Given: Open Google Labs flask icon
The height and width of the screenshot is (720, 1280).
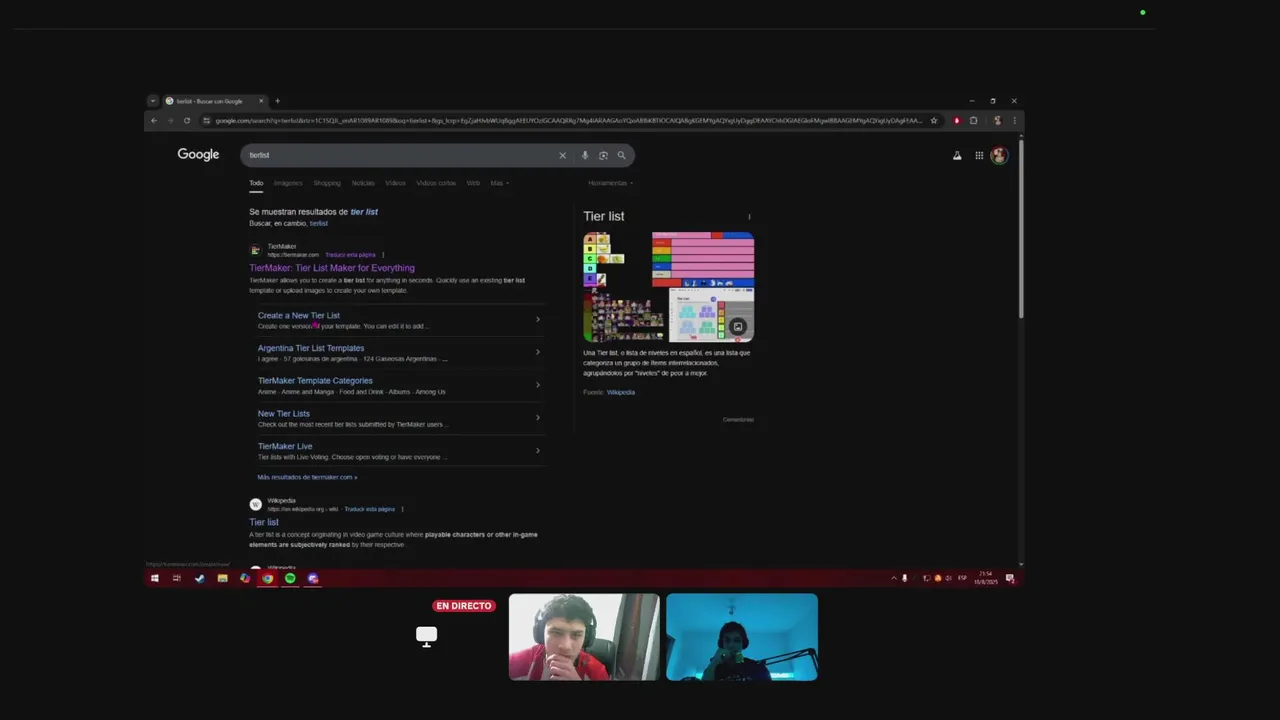Looking at the screenshot, I should tap(957, 155).
